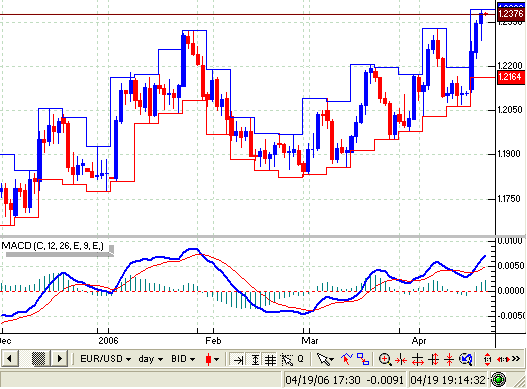Click the 1.2200 price axis label
Viewport: 527px width, 389px height.
click(510, 65)
